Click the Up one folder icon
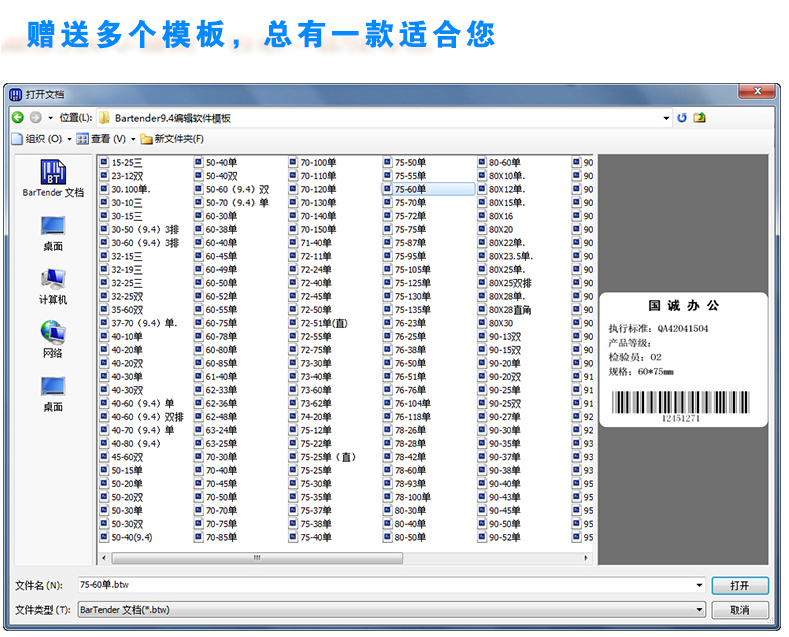Viewport: 789px width, 637px height. (x=699, y=117)
